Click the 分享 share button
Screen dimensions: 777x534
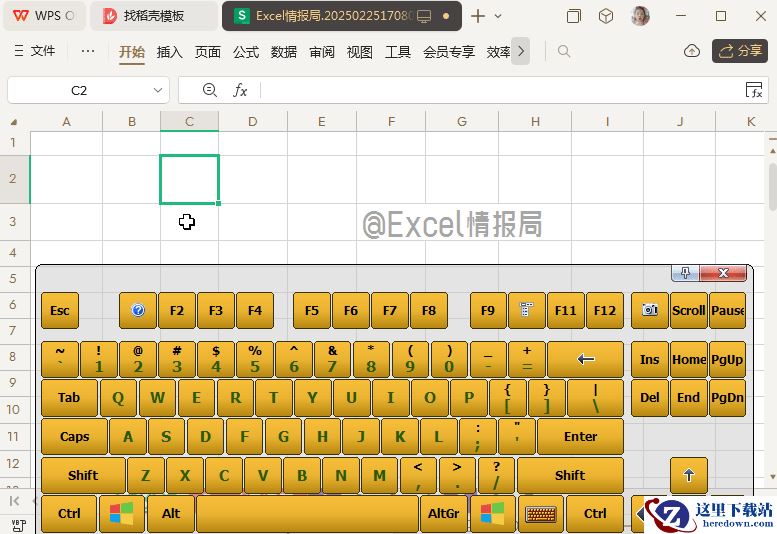coord(740,51)
